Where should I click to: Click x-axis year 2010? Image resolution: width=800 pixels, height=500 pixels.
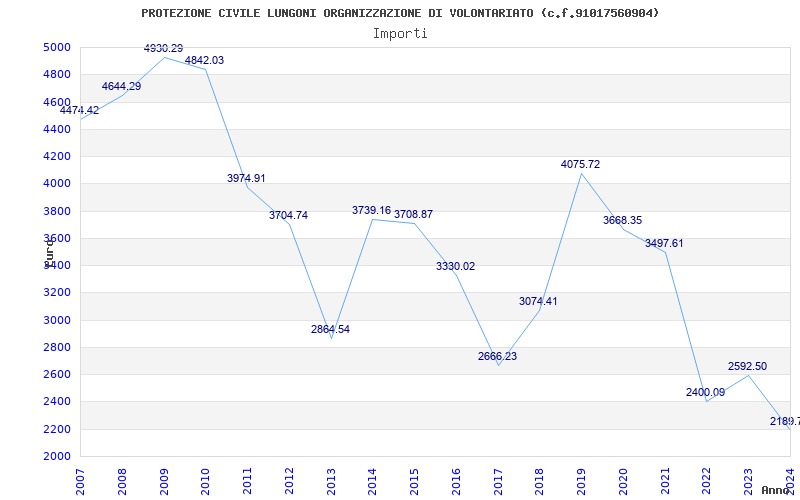pos(206,482)
